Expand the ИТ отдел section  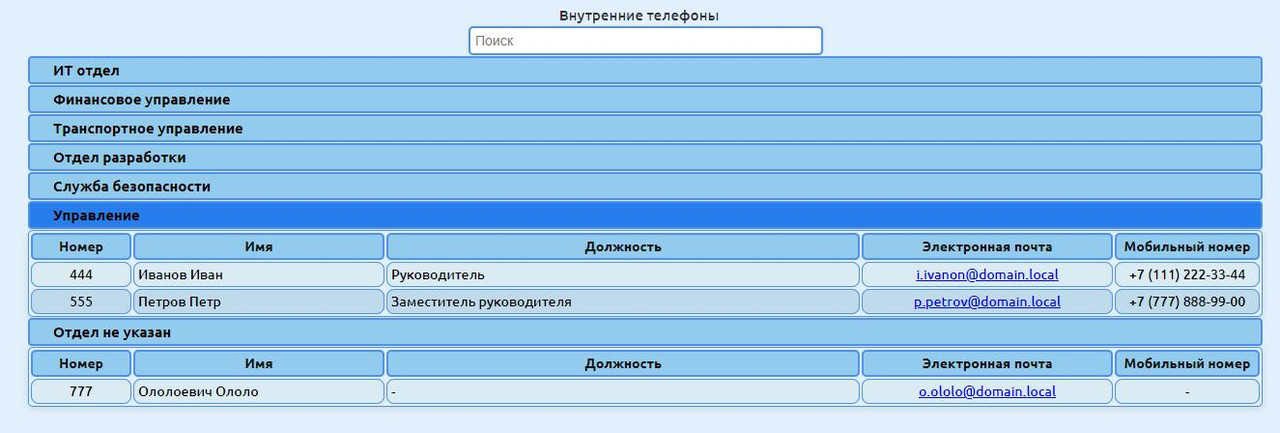[x=645, y=71]
